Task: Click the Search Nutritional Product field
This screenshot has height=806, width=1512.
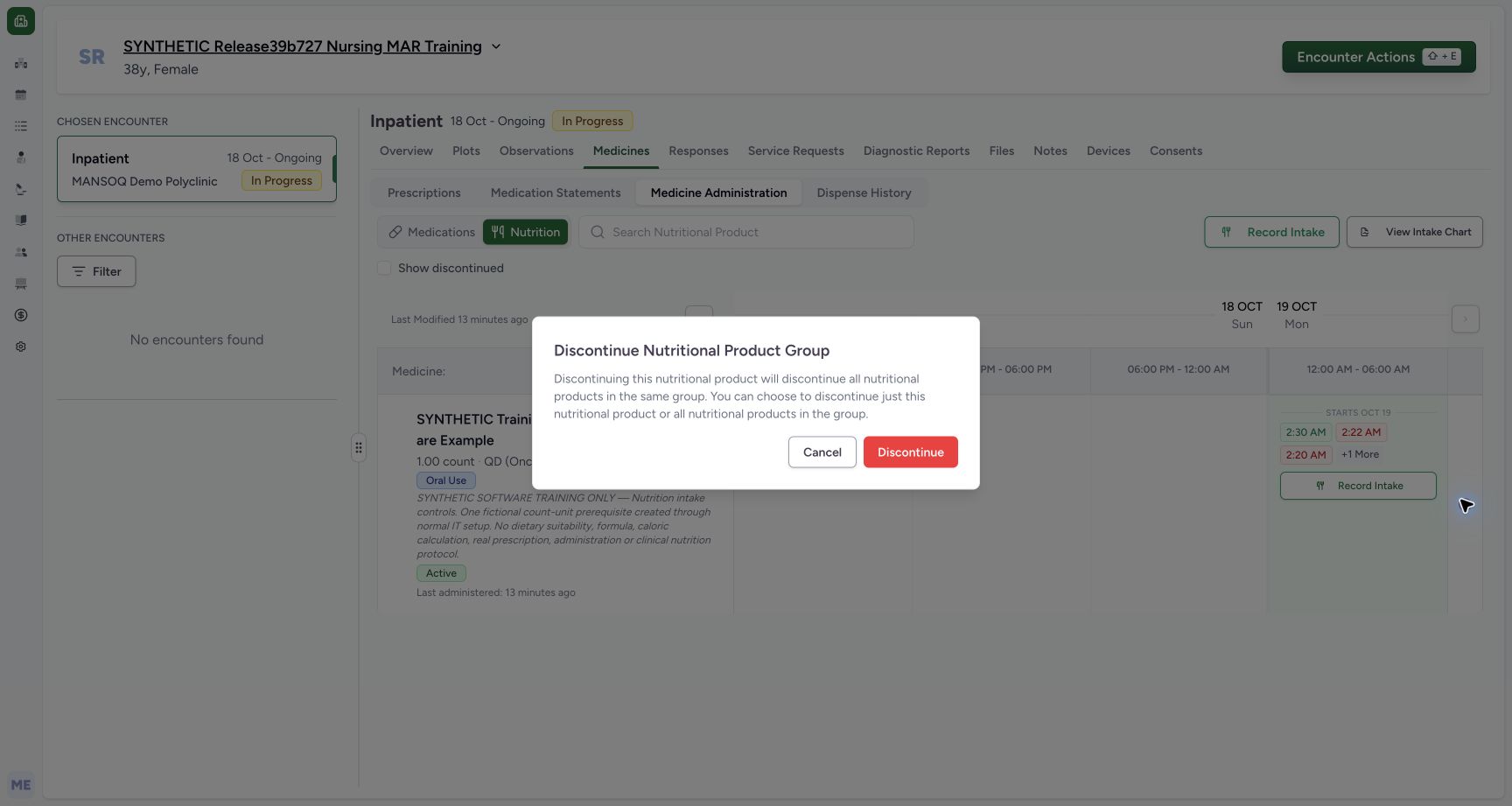Action: coord(746,232)
